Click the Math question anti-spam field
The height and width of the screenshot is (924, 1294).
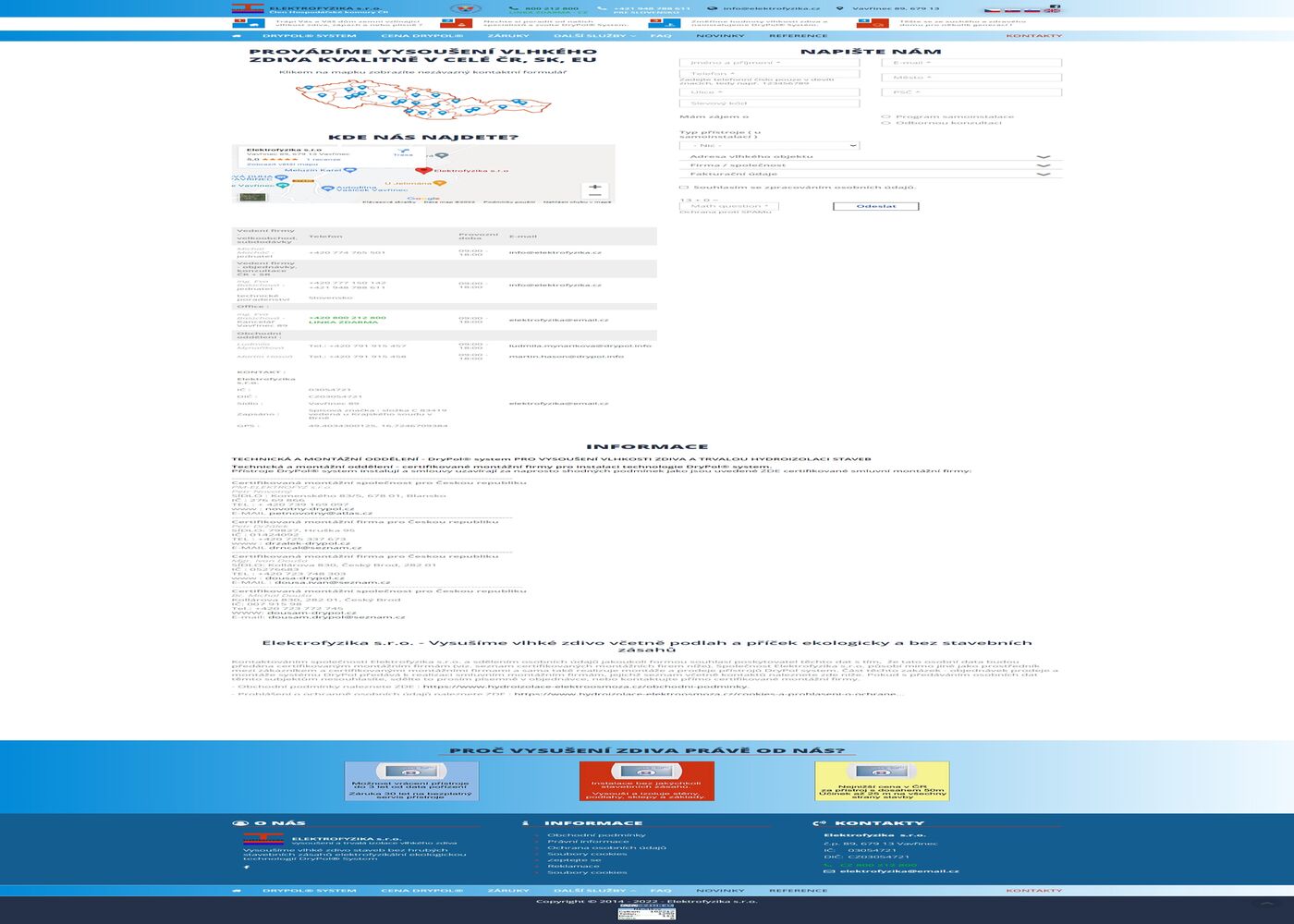(x=729, y=206)
